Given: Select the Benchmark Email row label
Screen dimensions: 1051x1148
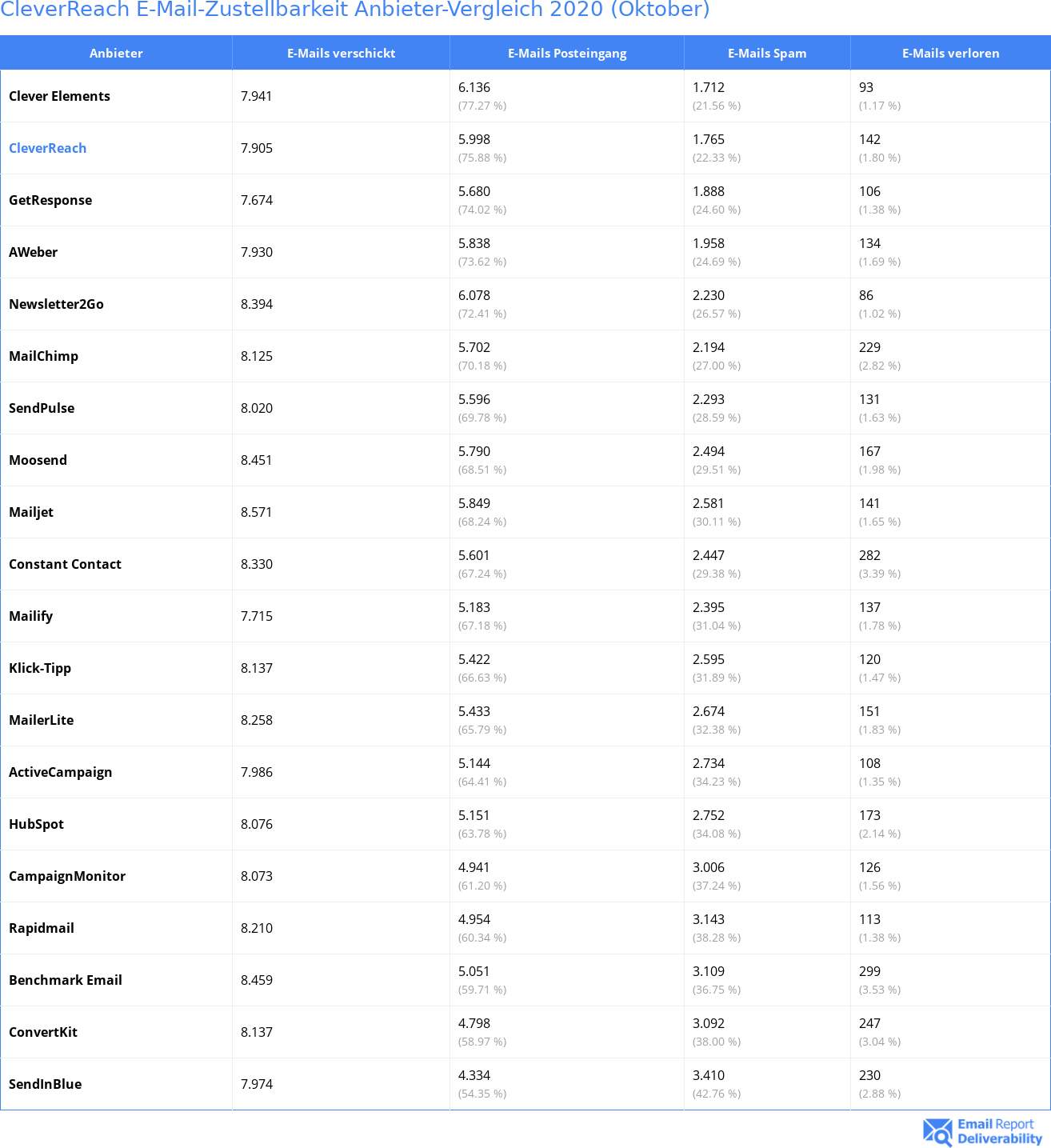Looking at the screenshot, I should [x=66, y=980].
